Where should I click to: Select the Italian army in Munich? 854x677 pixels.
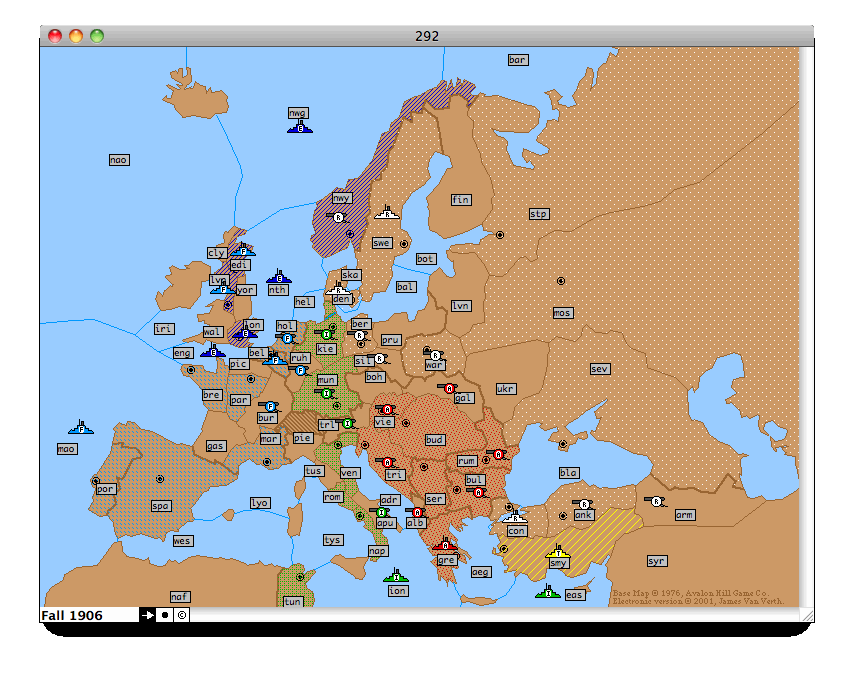click(x=326, y=393)
